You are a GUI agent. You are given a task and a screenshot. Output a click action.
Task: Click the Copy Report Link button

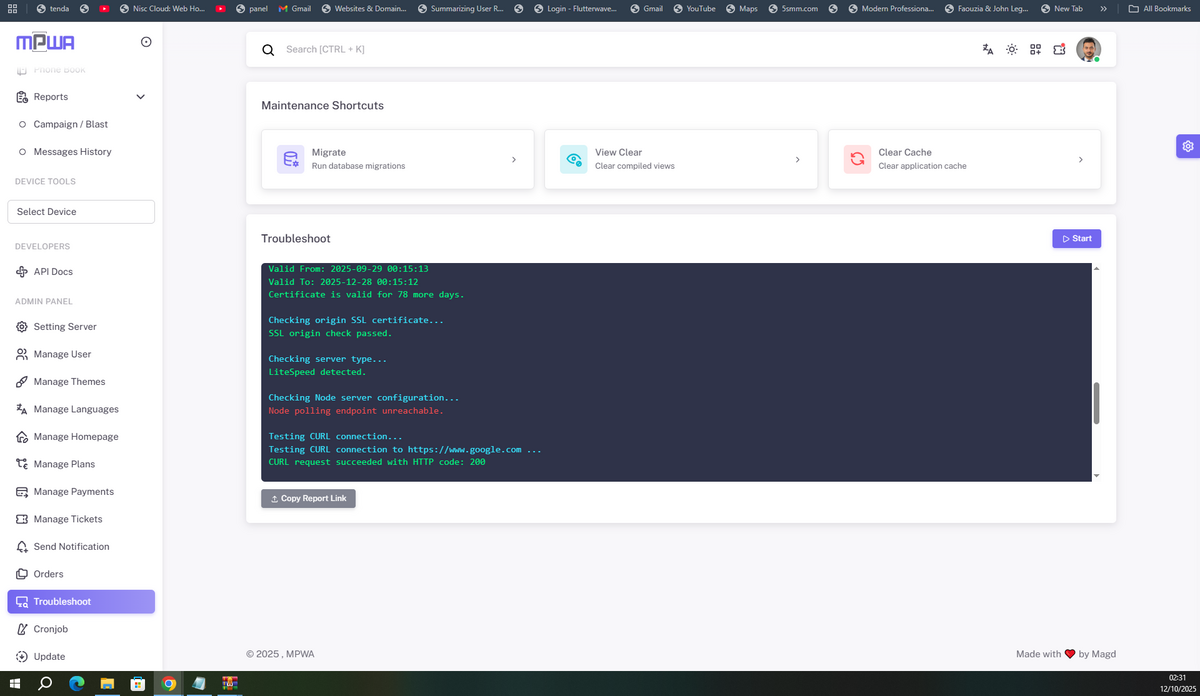(308, 498)
